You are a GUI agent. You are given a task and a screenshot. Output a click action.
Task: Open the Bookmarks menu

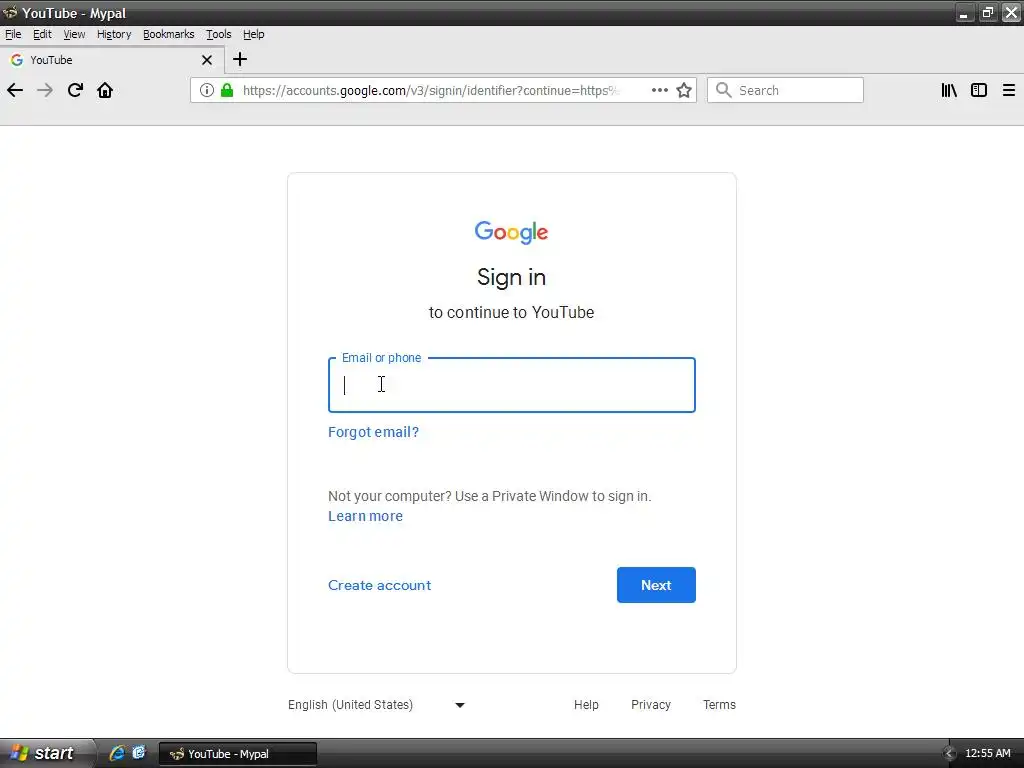(x=168, y=34)
